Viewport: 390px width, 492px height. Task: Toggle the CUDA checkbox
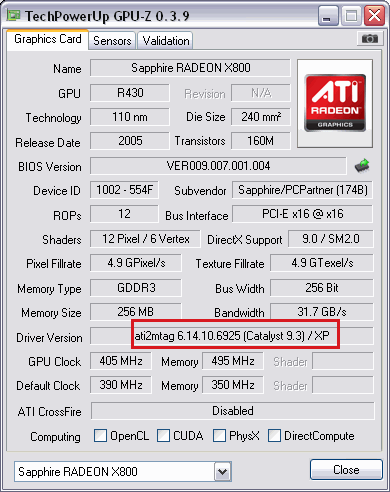point(163,436)
